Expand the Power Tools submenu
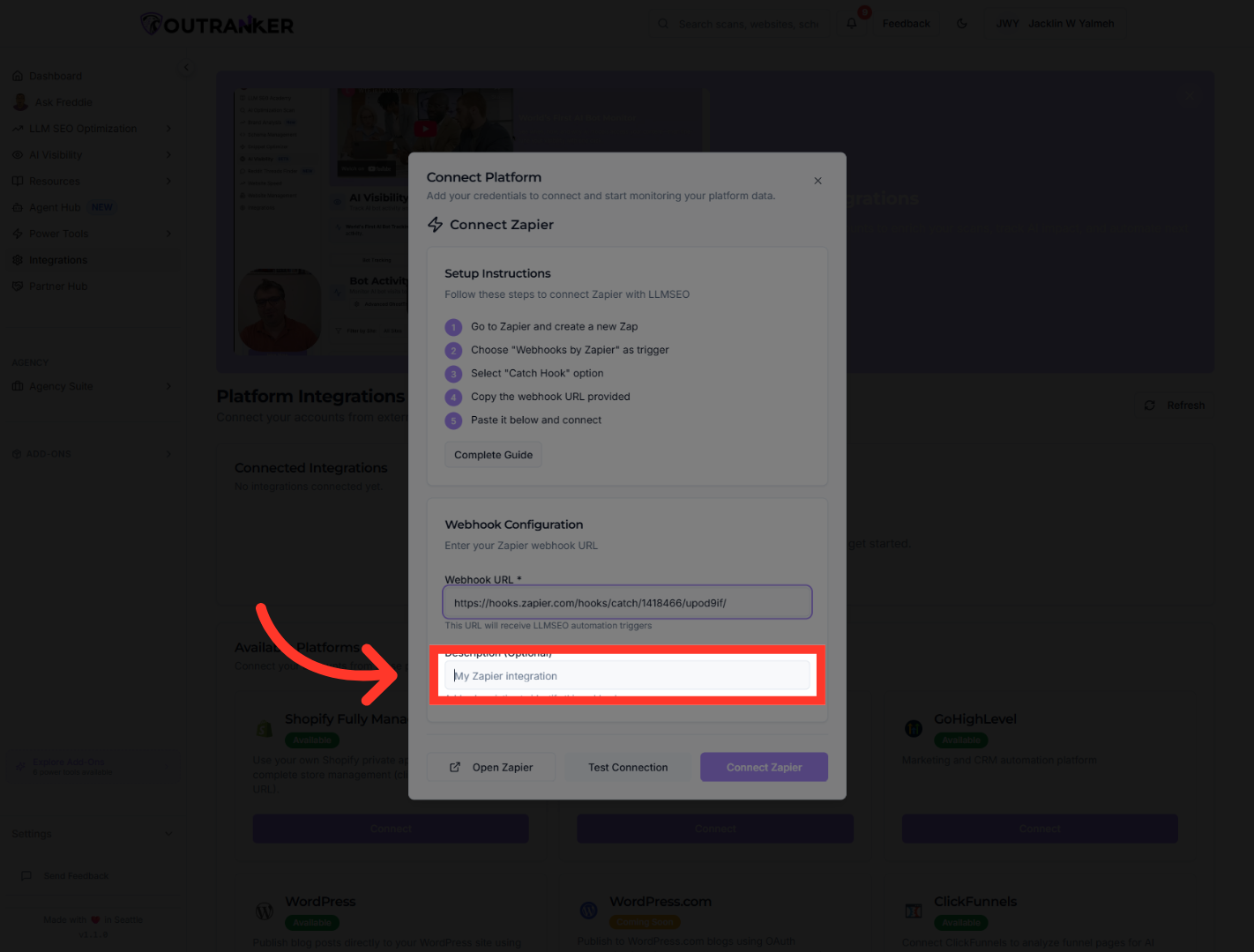1254x952 pixels. (x=168, y=234)
